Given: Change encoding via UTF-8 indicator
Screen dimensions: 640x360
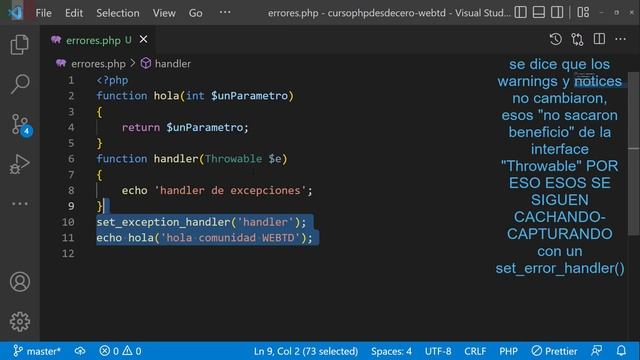Looking at the screenshot, I should pos(438,351).
